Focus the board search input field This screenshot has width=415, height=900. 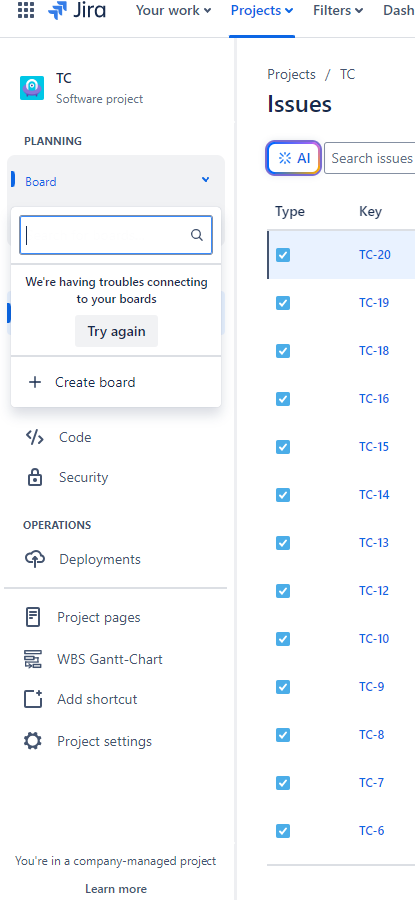[x=116, y=235]
